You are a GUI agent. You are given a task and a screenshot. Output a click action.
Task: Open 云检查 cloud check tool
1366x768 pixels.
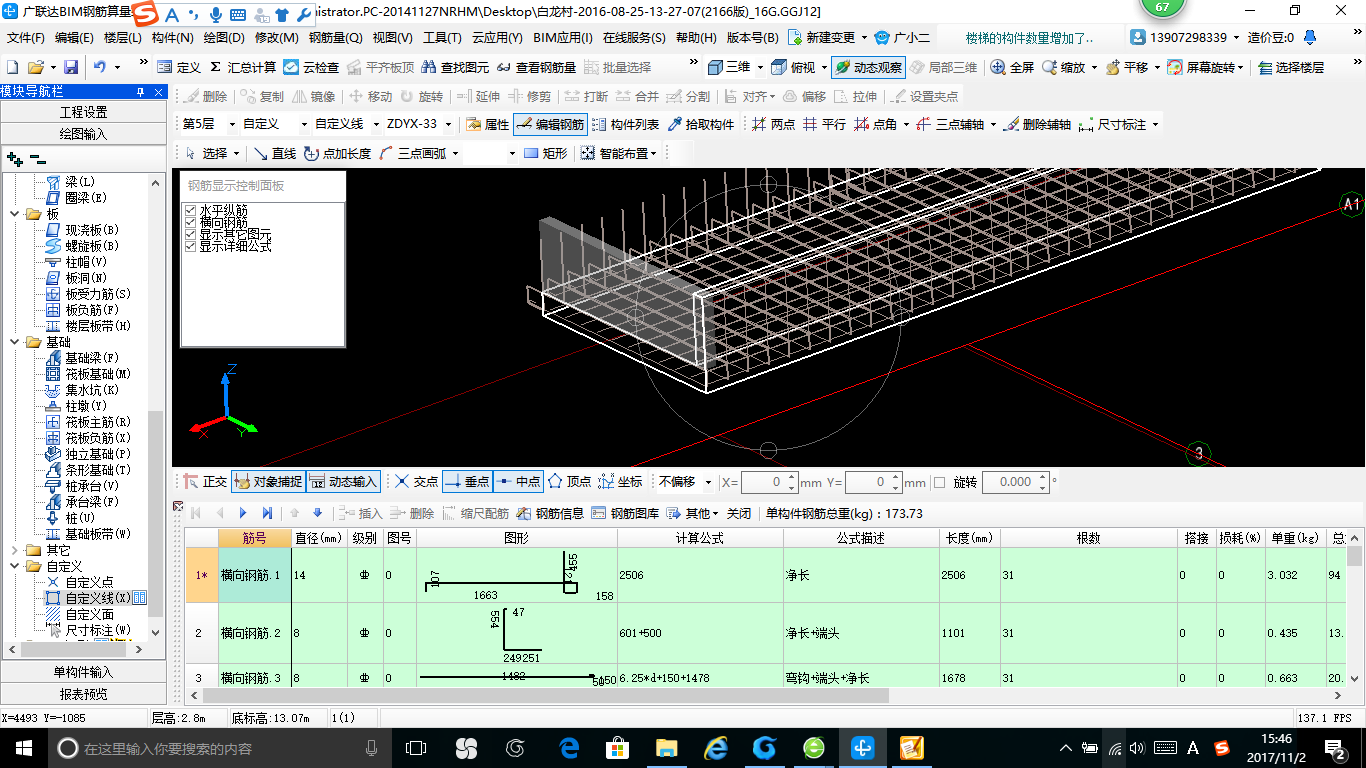pos(311,67)
